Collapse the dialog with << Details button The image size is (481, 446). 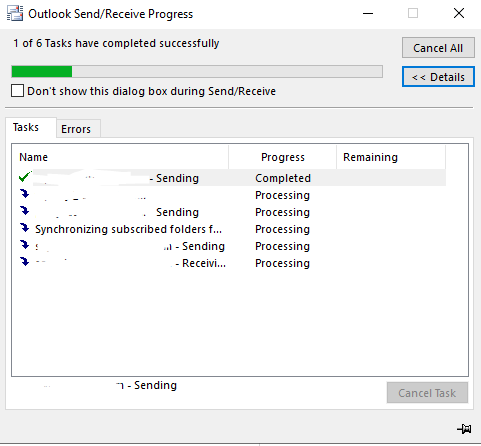pos(438,77)
